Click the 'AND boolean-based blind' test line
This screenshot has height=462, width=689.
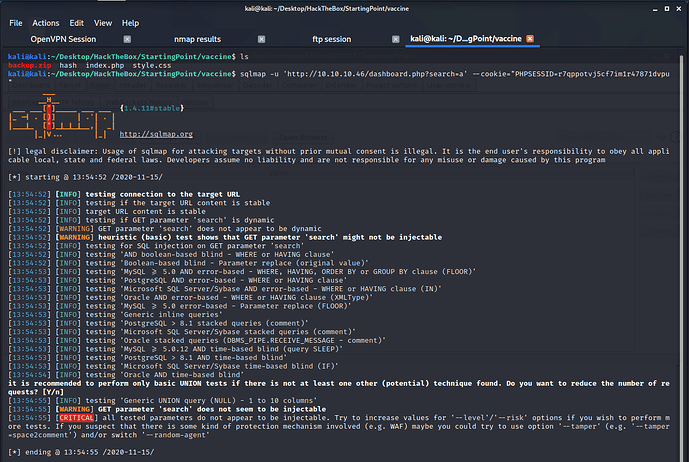click(x=171, y=255)
